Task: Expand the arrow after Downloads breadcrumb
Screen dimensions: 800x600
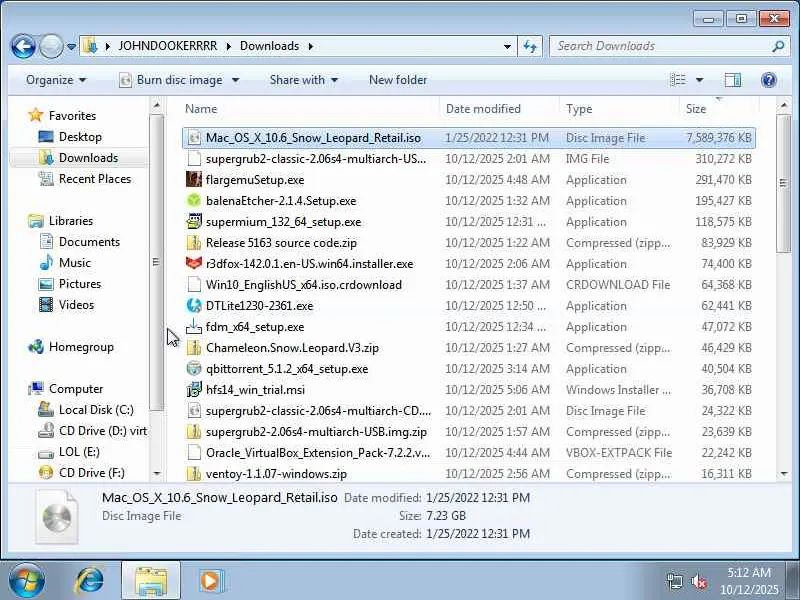Action: click(311, 46)
